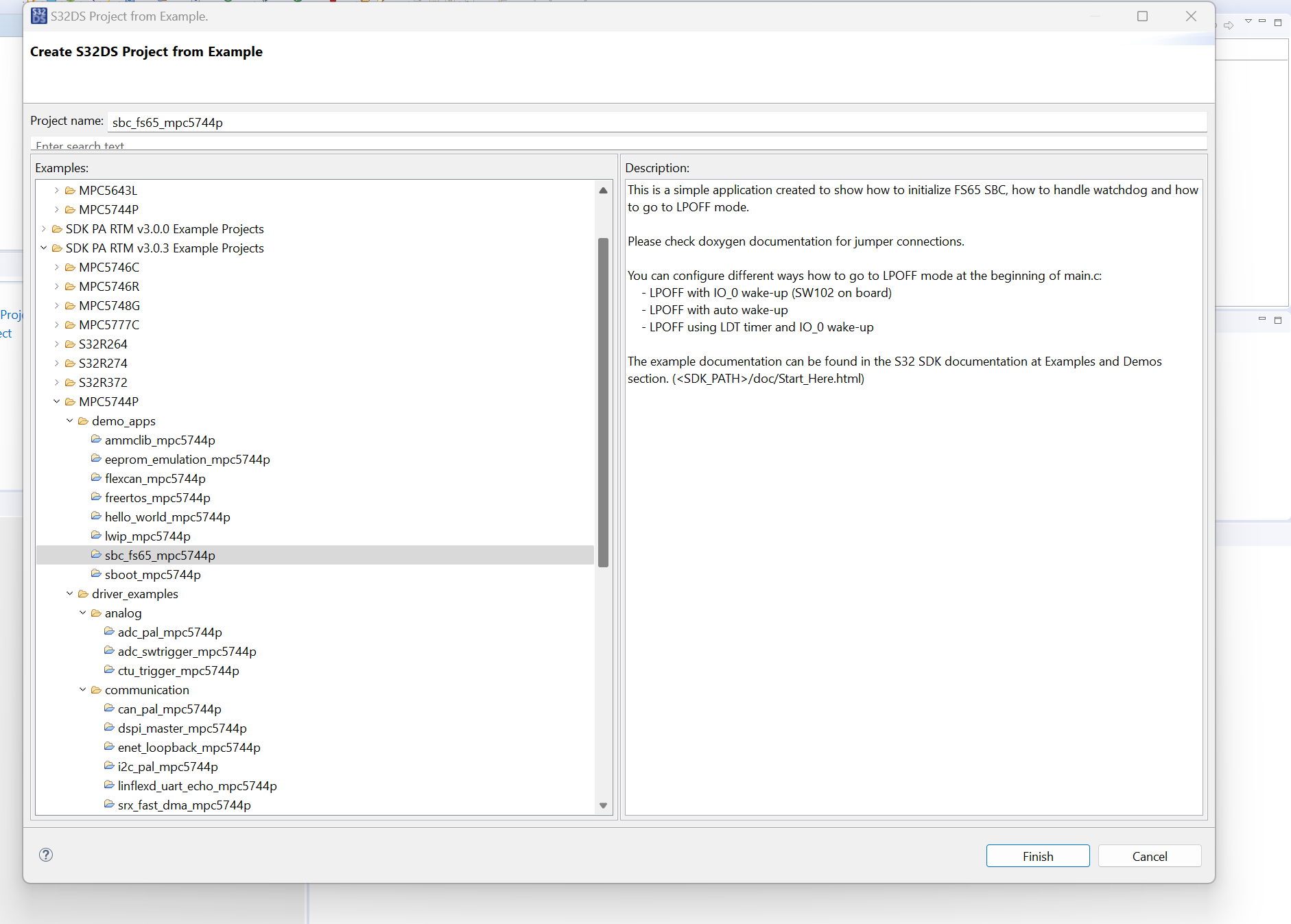Image resolution: width=1291 pixels, height=924 pixels.
Task: Click the folder icon next to sbc_fs65_mpc5744p
Action: click(x=96, y=554)
